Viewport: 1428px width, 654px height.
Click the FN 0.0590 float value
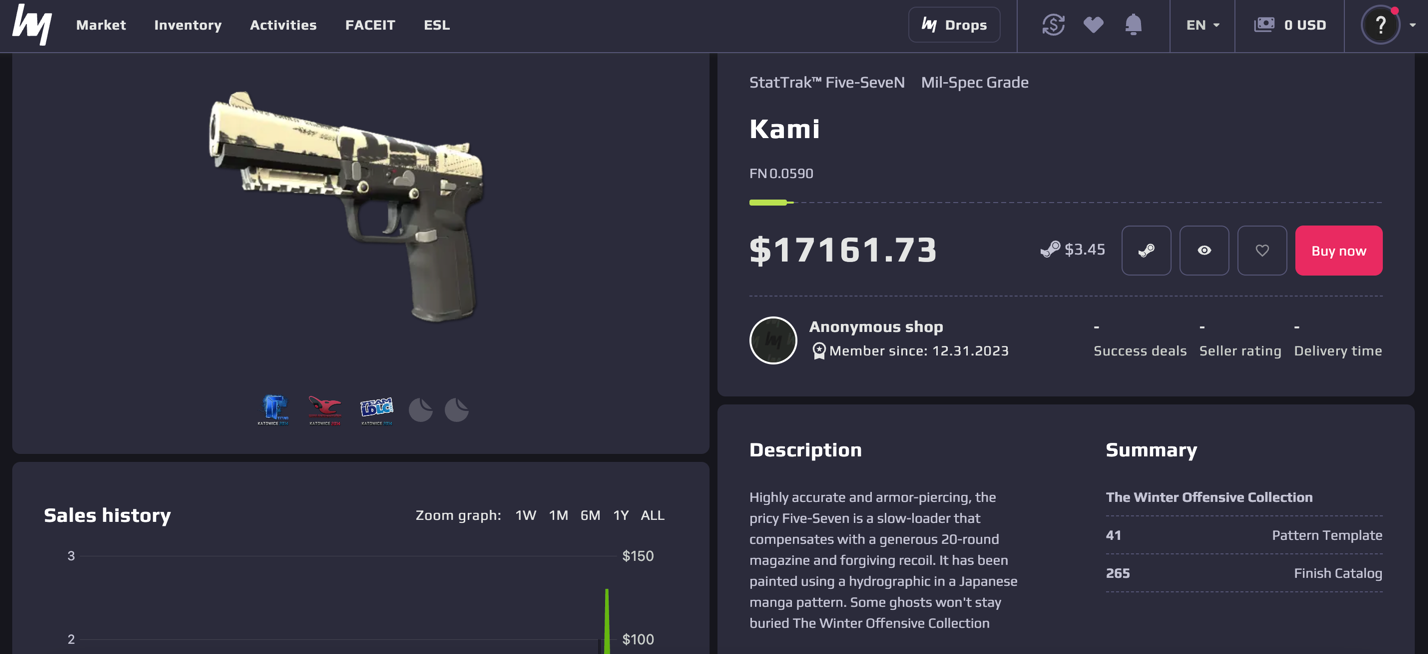(781, 174)
